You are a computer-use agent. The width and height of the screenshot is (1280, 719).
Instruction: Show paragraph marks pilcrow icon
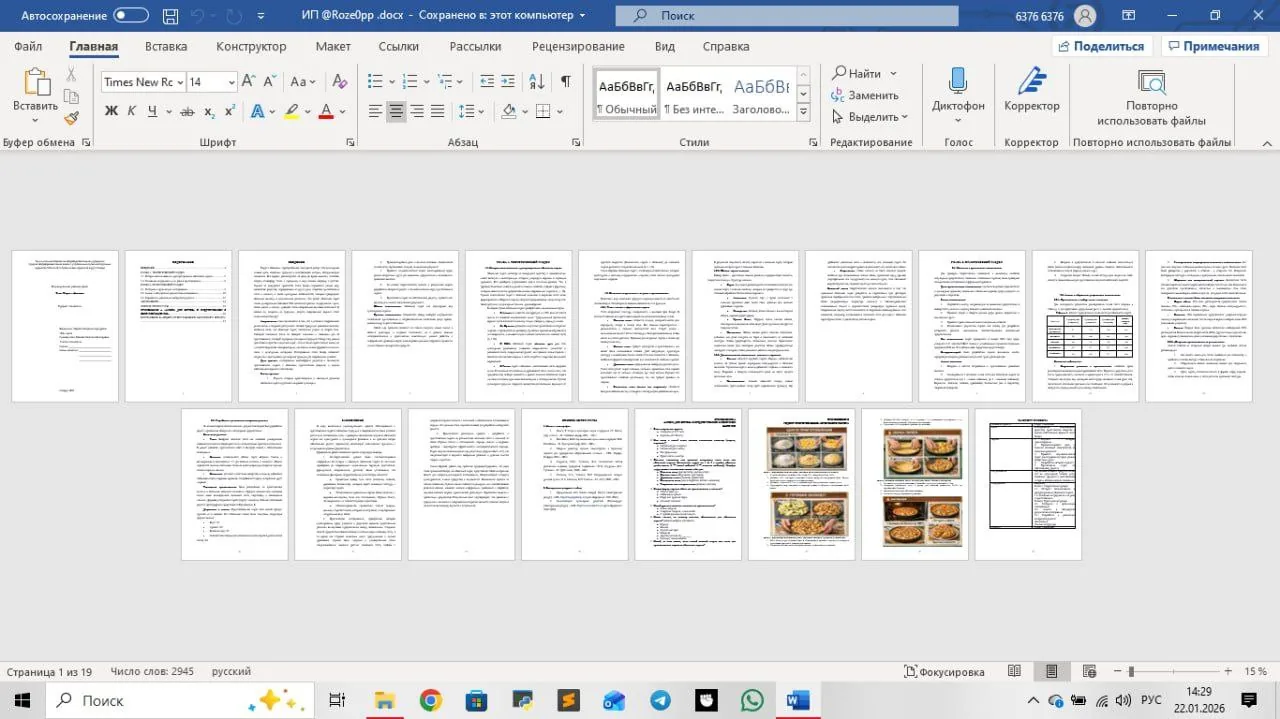click(x=566, y=81)
